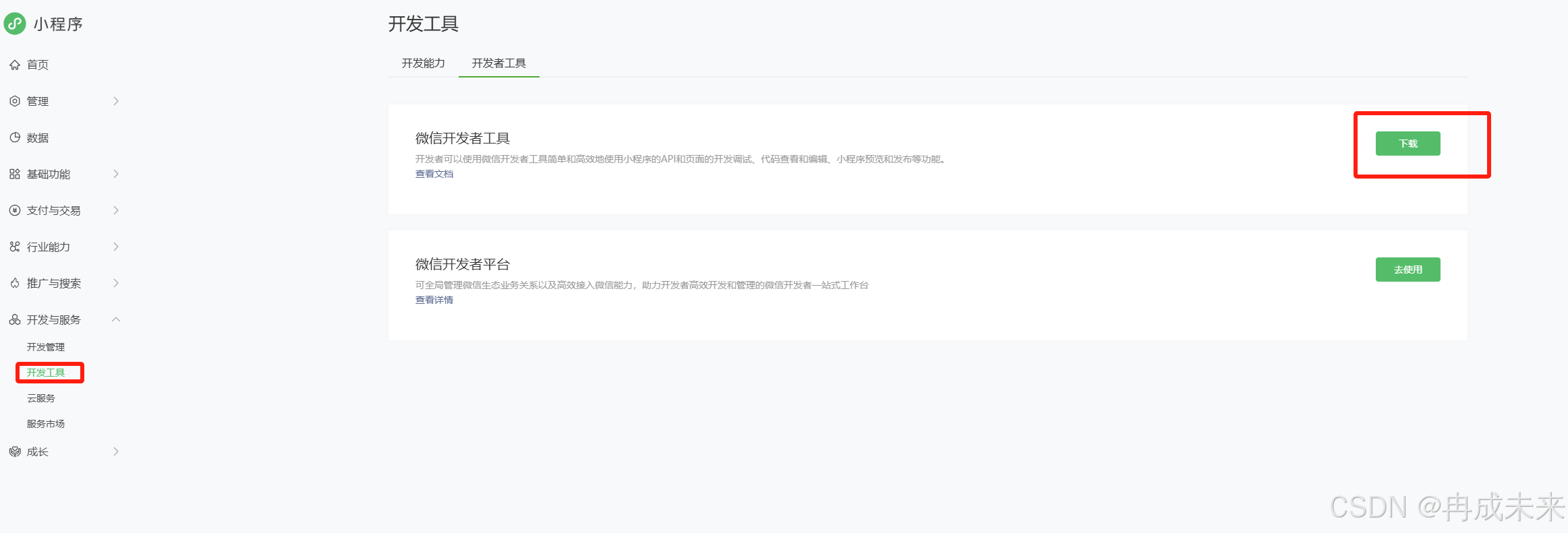The width and height of the screenshot is (1568, 533).
Task: Select 开发管理 in the sidebar
Action: pos(46,347)
